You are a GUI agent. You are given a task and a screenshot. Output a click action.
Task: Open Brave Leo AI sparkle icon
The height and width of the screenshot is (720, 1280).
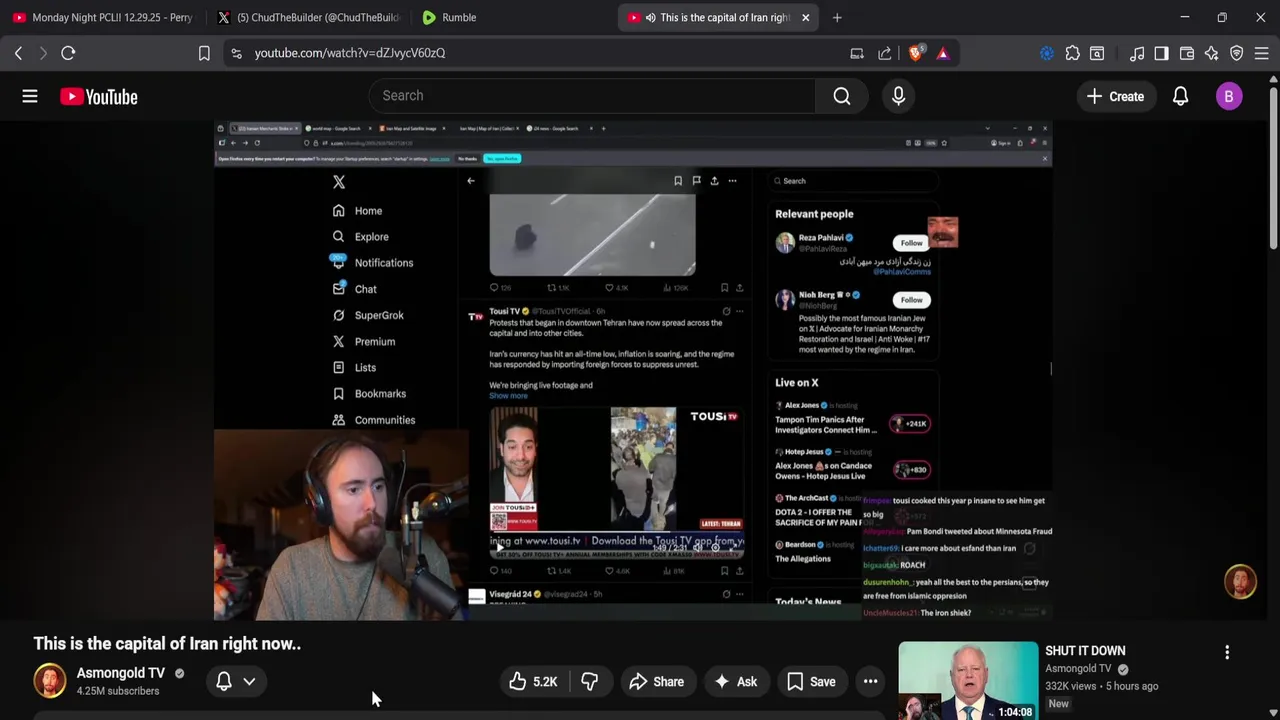pyautogui.click(x=1211, y=53)
